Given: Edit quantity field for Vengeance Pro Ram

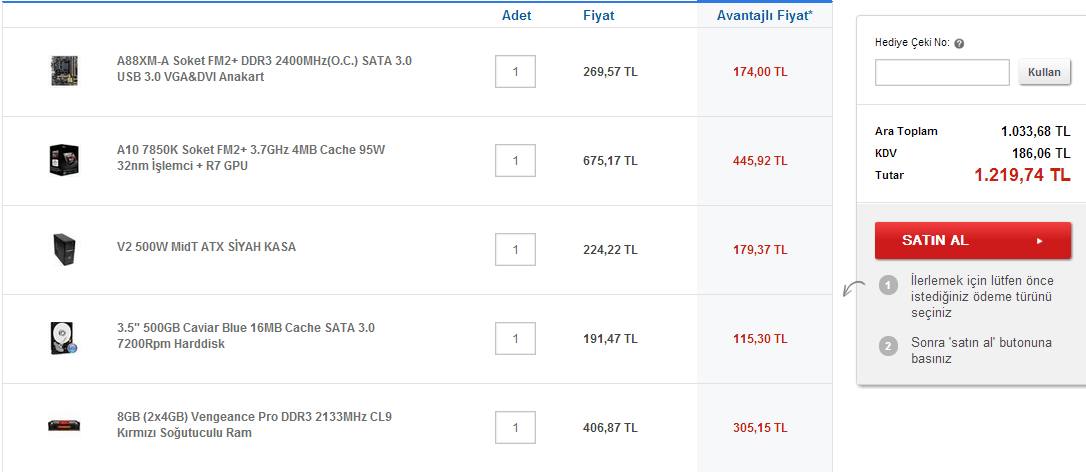Looking at the screenshot, I should (x=515, y=428).
